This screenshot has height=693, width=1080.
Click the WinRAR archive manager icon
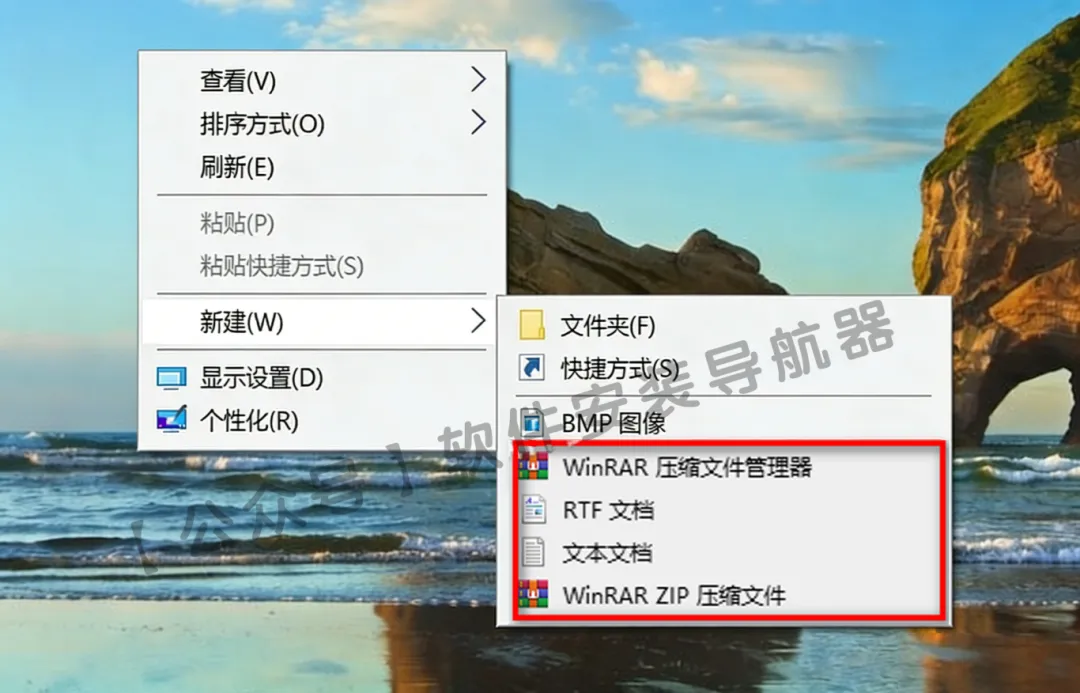tap(533, 466)
